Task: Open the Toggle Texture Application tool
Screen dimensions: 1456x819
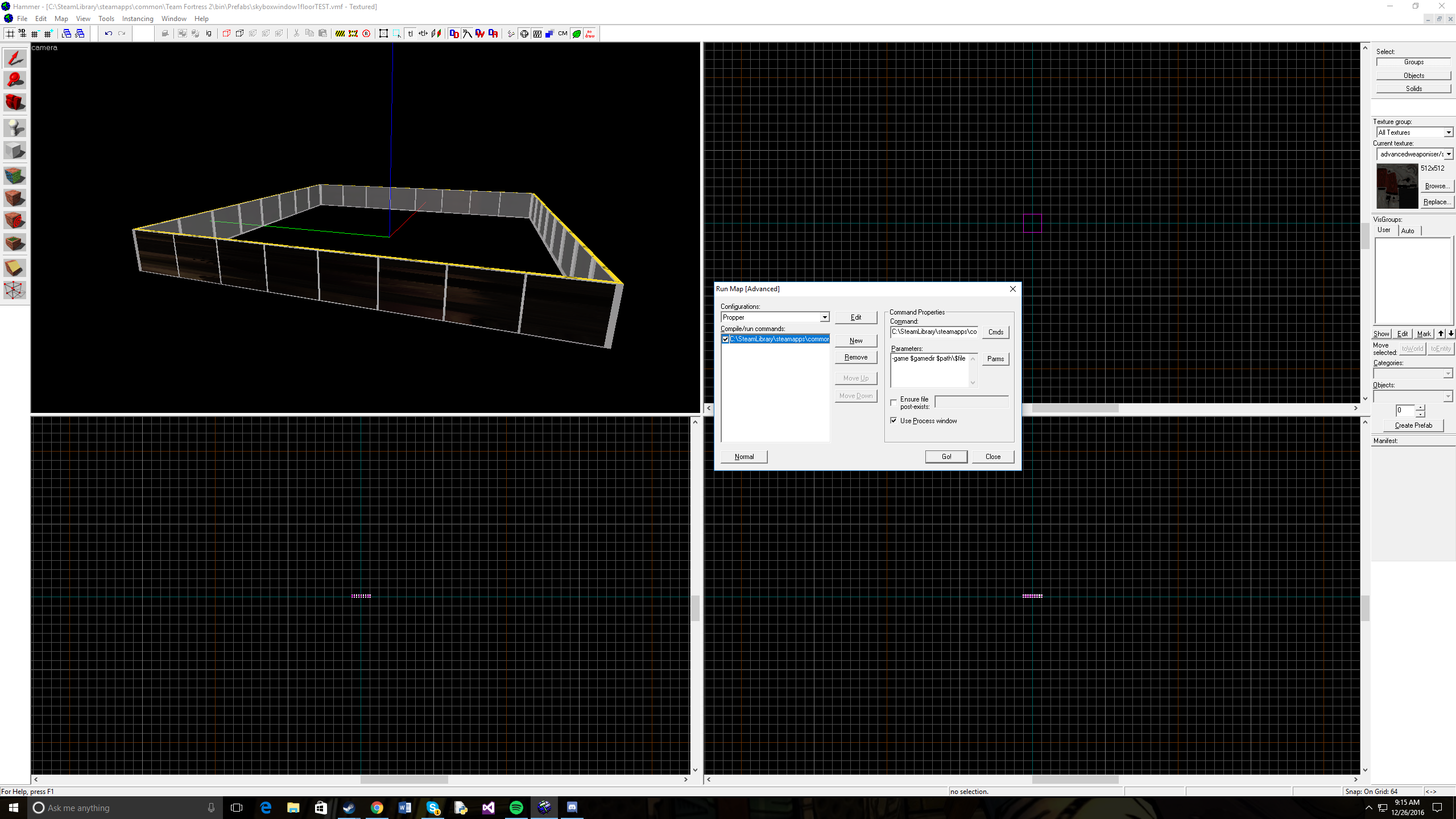Action: tap(15, 175)
